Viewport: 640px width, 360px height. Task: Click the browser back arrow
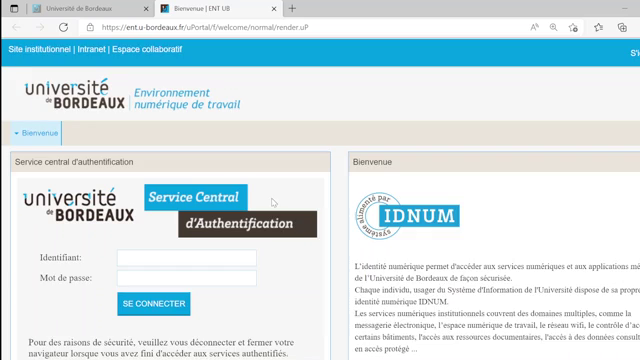point(16,27)
